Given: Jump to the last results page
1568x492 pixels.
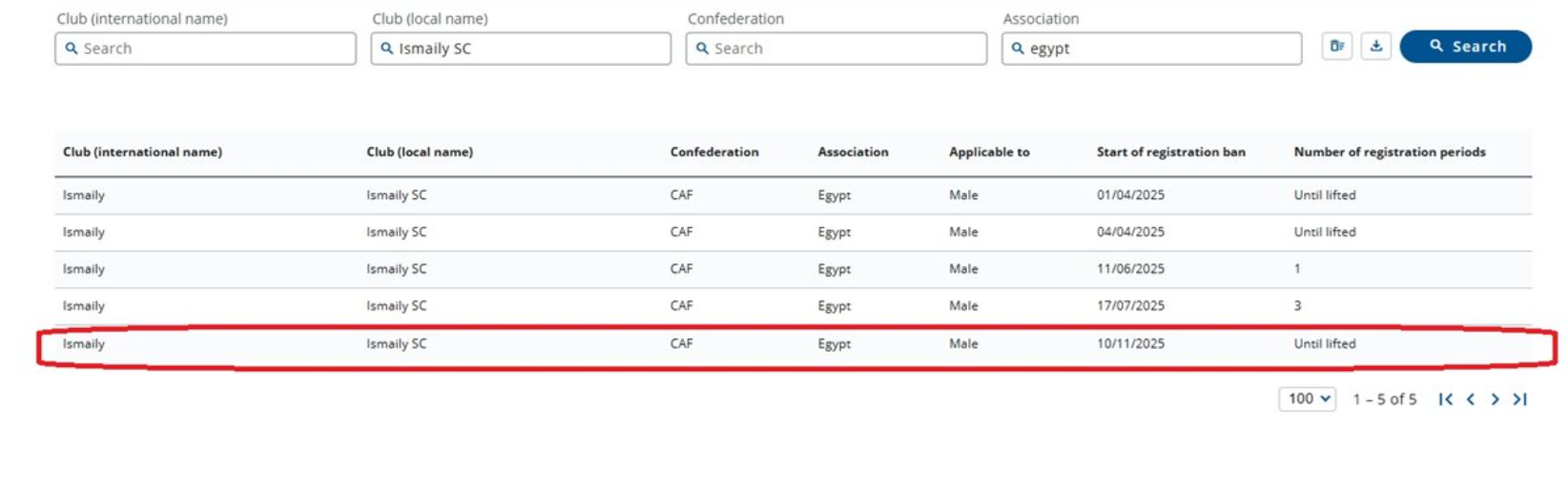Looking at the screenshot, I should pos(1520,400).
